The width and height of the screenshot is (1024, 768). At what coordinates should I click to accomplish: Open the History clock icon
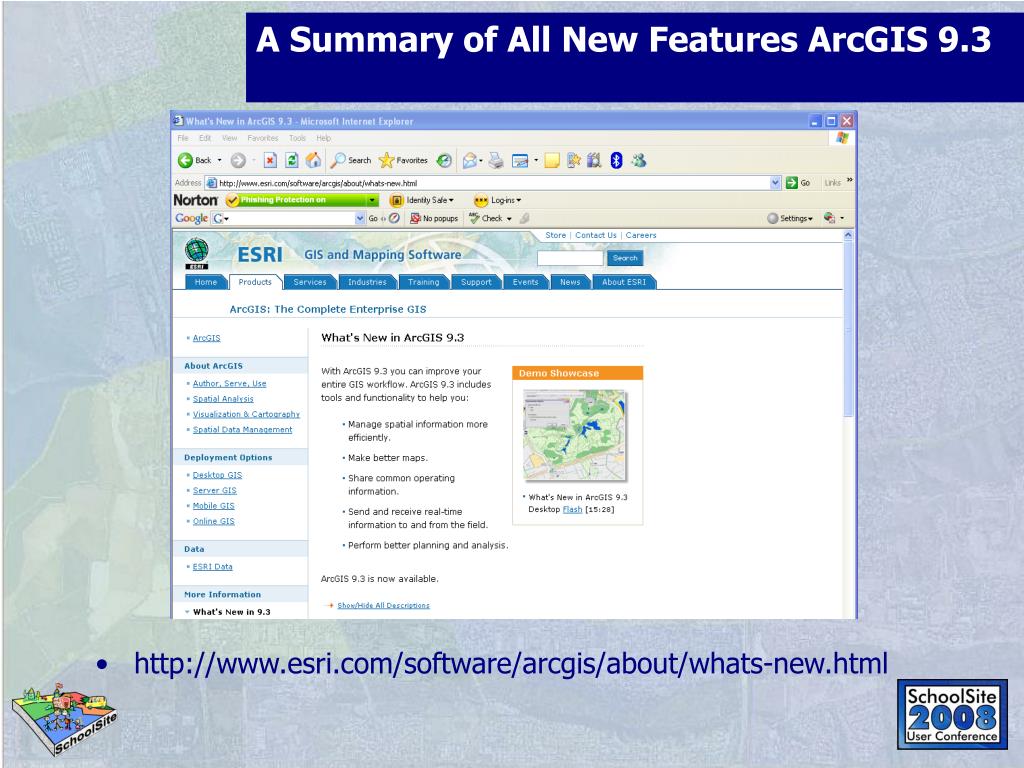444,160
